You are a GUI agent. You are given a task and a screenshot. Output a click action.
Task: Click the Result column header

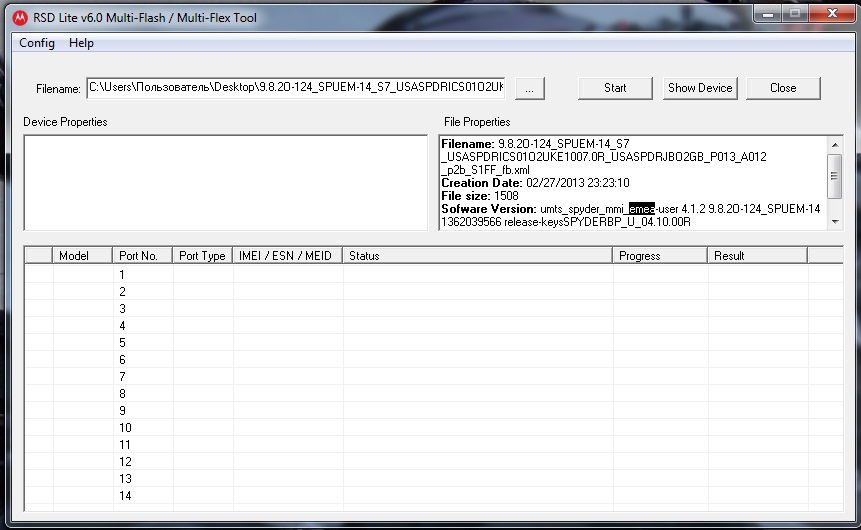(757, 255)
